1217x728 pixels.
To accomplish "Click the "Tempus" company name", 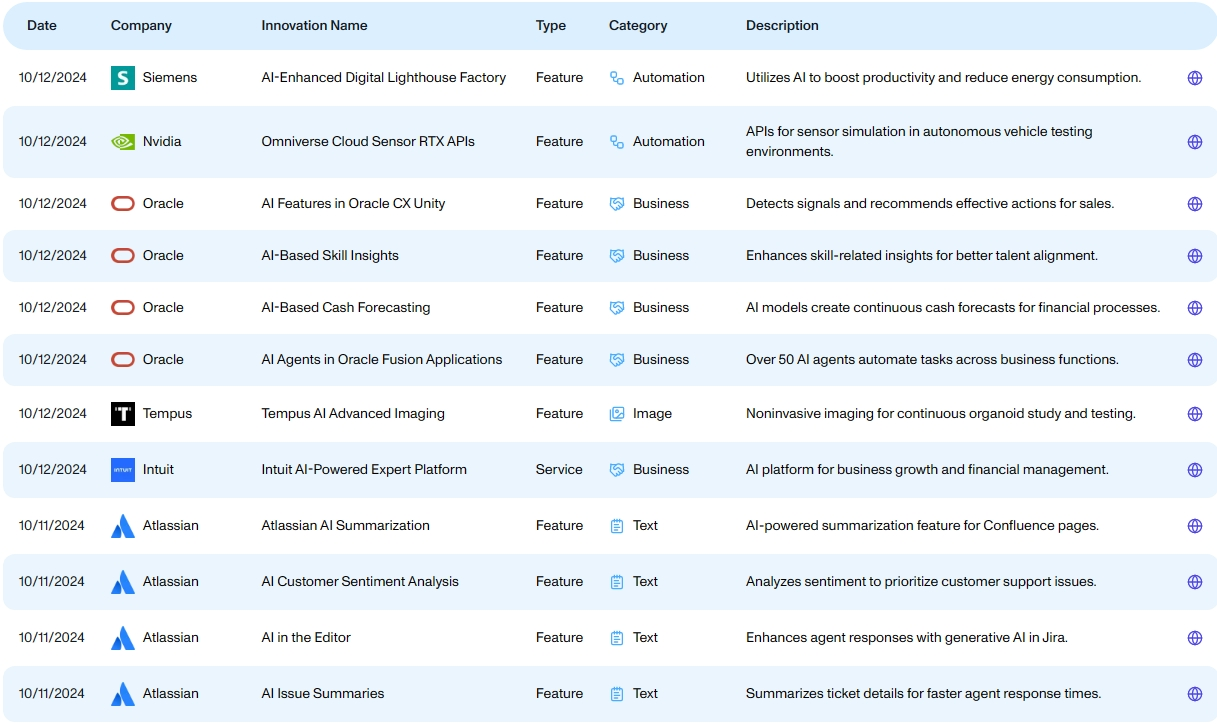I will pos(167,414).
